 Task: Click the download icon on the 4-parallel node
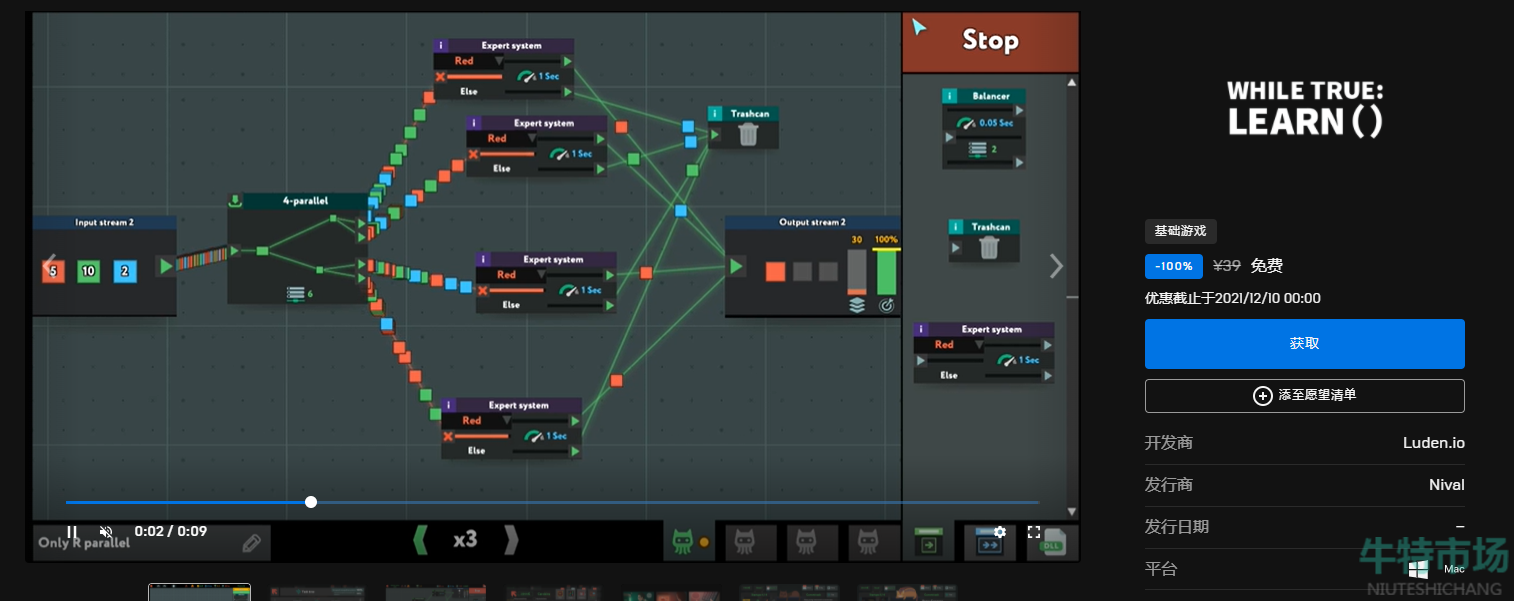[235, 200]
